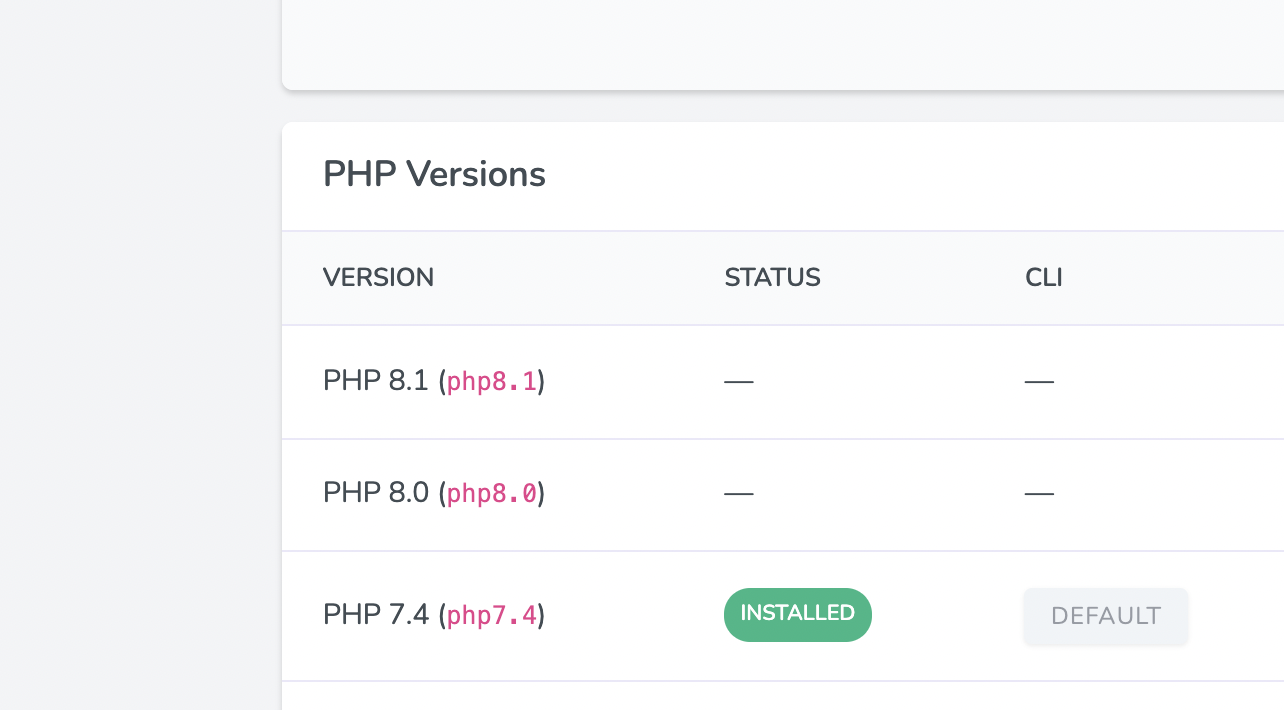Select the PHP Versions heading
Viewport: 1284px width, 710px height.
(x=434, y=175)
